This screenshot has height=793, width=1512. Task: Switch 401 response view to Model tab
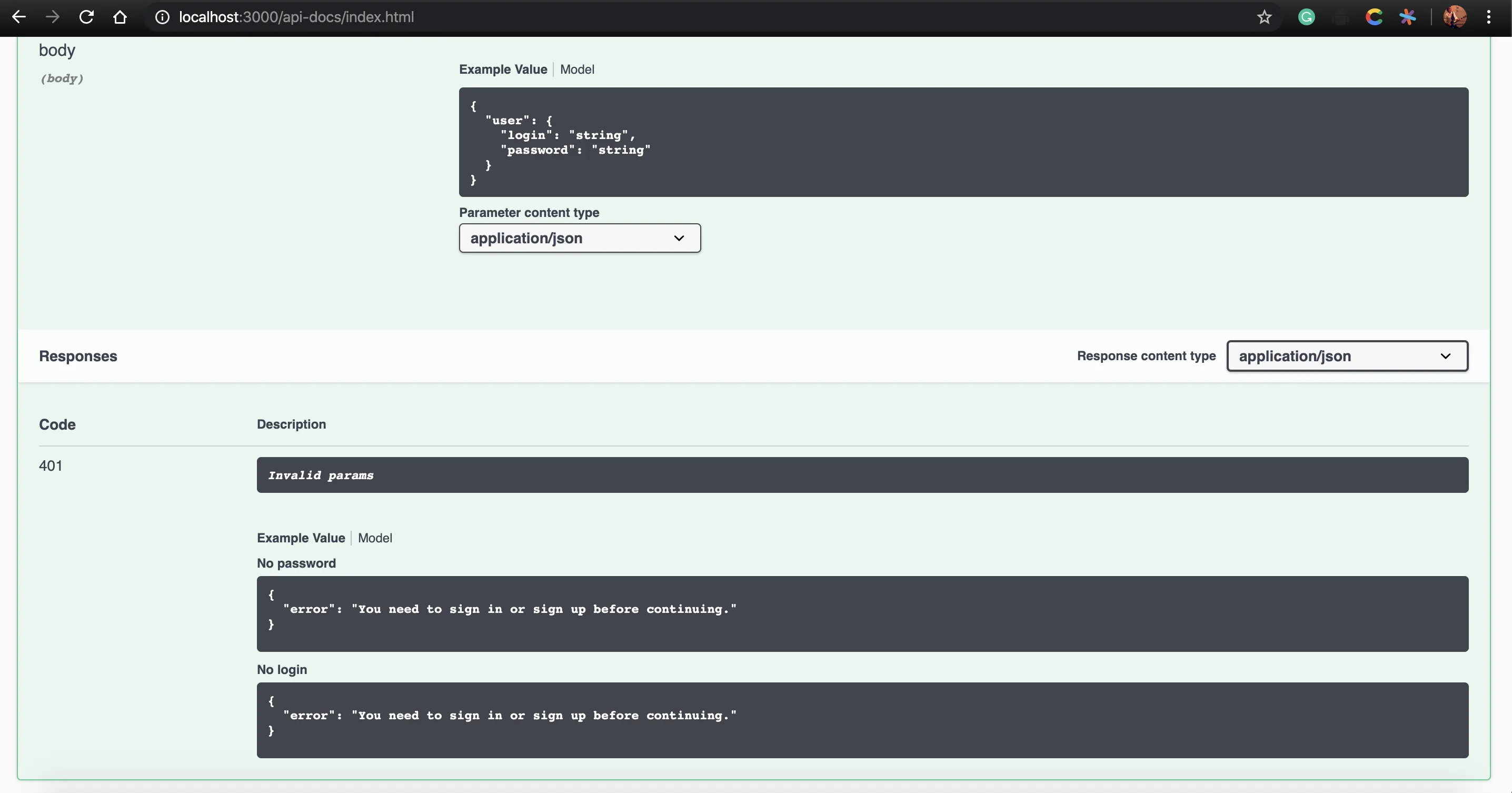tap(375, 538)
